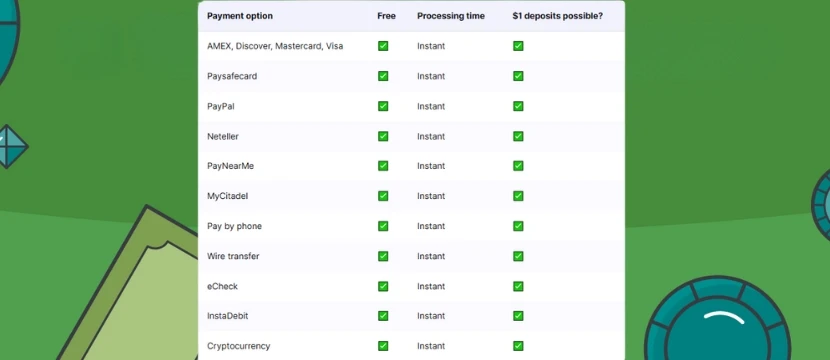The width and height of the screenshot is (830, 360).
Task: Select the Neteller payment option
Action: tap(223, 136)
